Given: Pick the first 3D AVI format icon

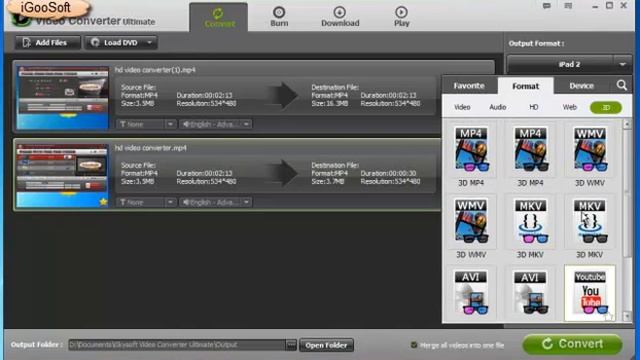Looking at the screenshot, I should click(x=471, y=293).
